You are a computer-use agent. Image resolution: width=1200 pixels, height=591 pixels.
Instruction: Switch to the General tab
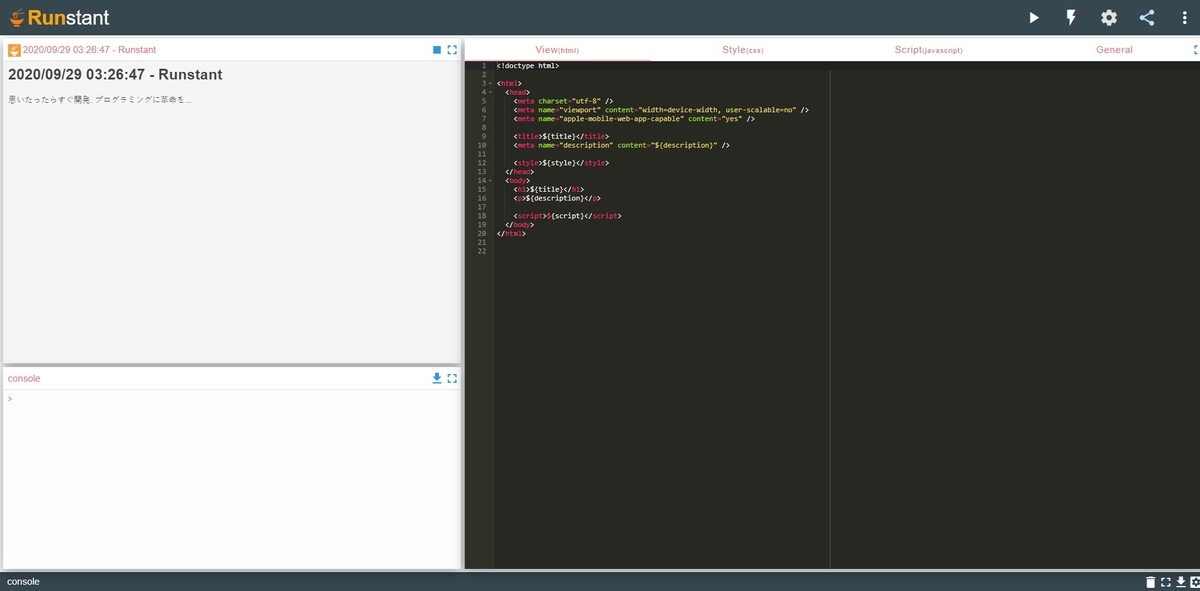(x=1114, y=49)
